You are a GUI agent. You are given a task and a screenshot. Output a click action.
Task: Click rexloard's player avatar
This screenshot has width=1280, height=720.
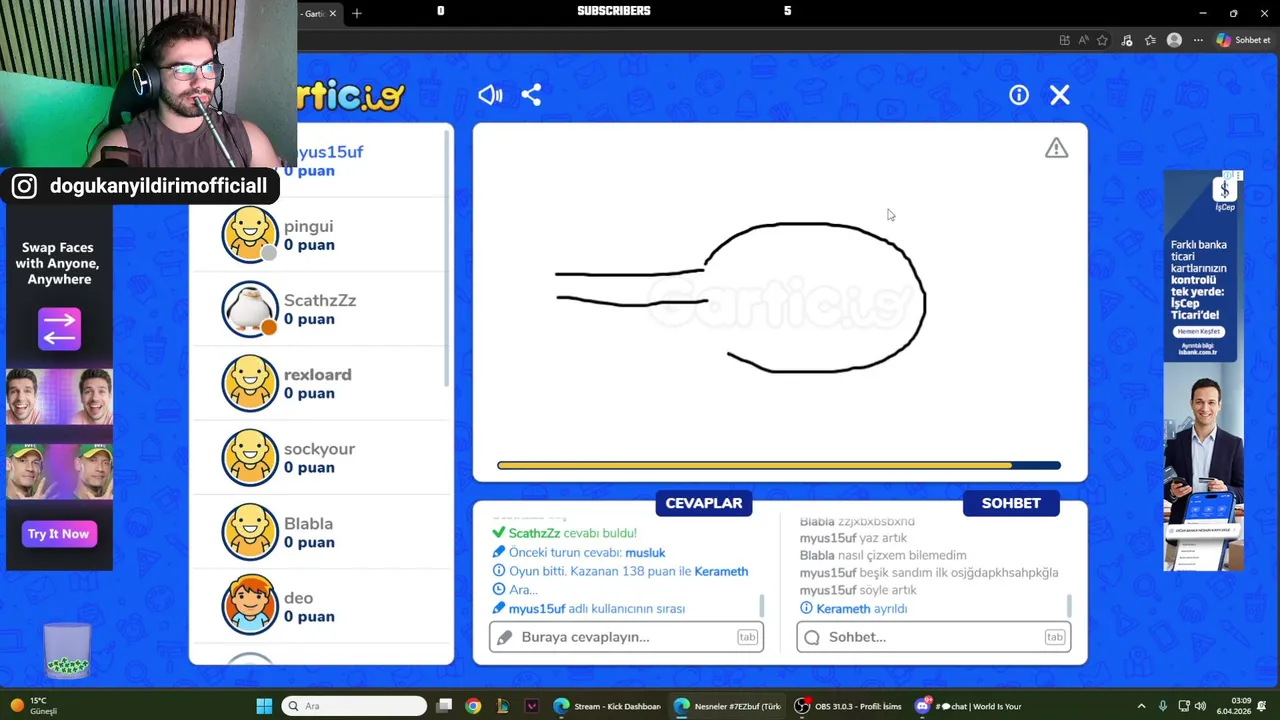(x=250, y=383)
